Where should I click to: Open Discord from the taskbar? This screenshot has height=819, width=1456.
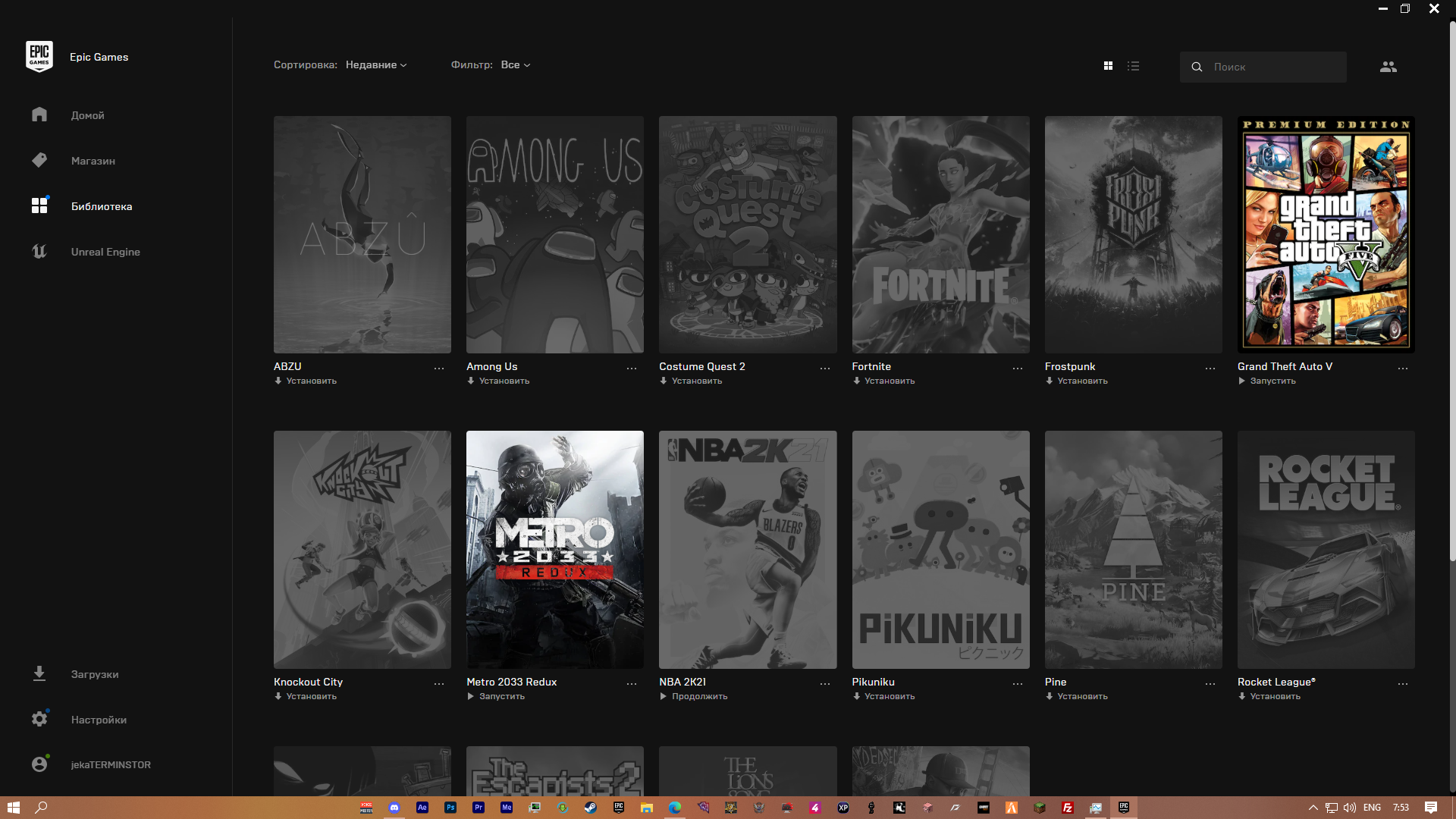pos(394,808)
